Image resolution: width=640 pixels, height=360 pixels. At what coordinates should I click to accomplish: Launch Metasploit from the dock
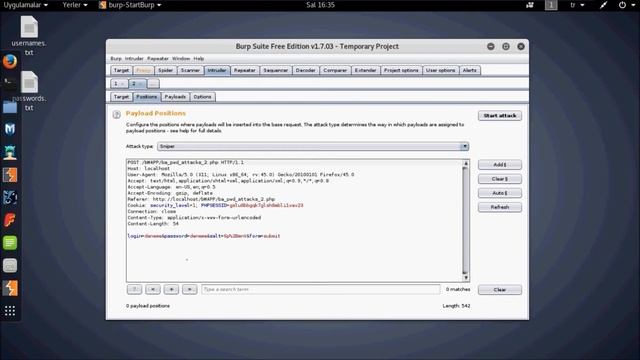click(x=10, y=129)
